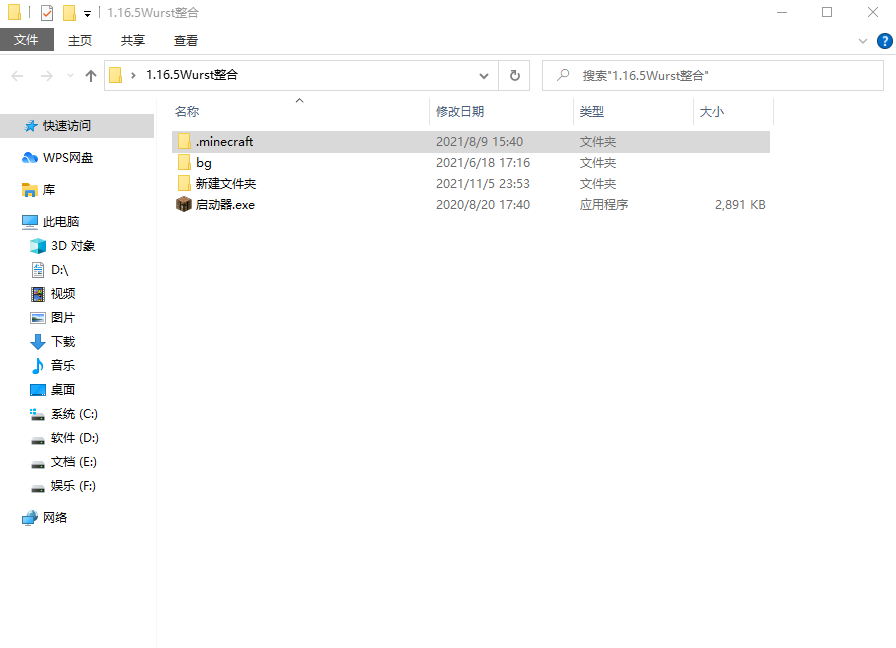Click the 库 libraries icon
This screenshot has height=648, width=896.
[x=30, y=190]
